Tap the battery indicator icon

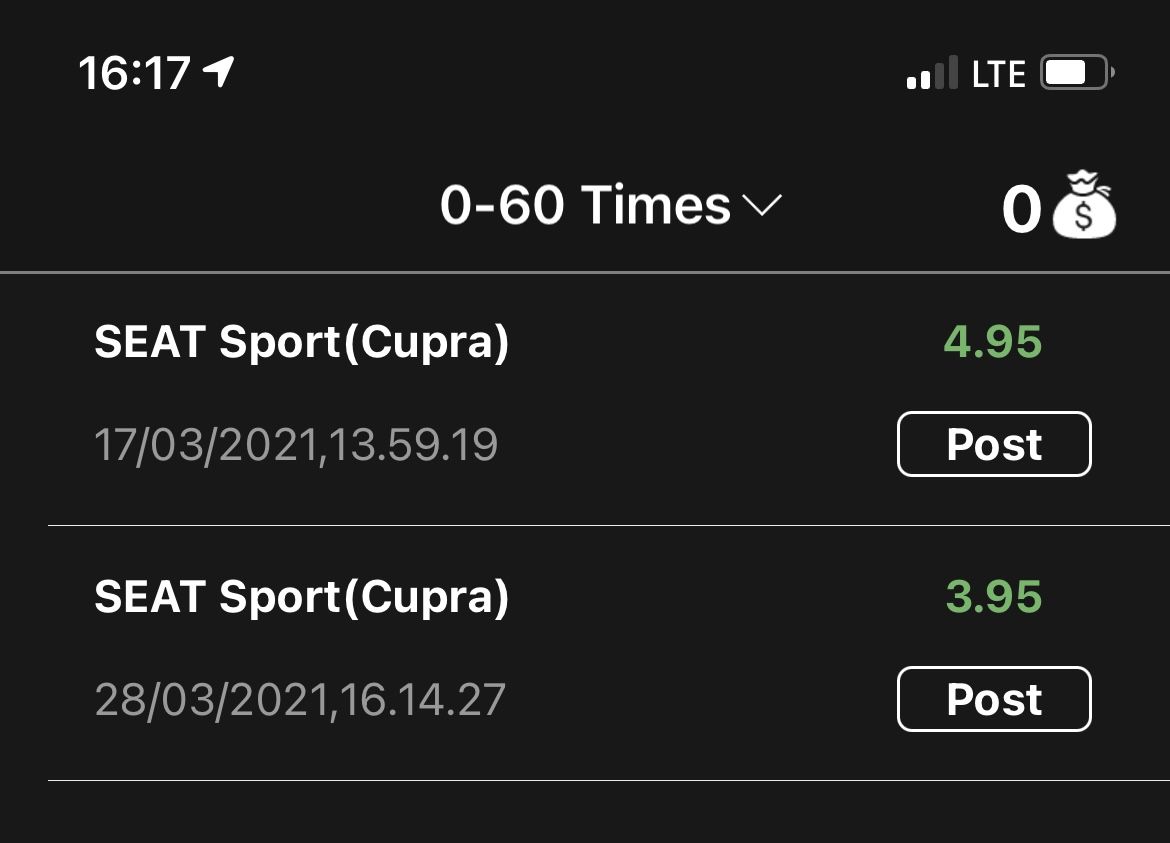coord(1077,73)
